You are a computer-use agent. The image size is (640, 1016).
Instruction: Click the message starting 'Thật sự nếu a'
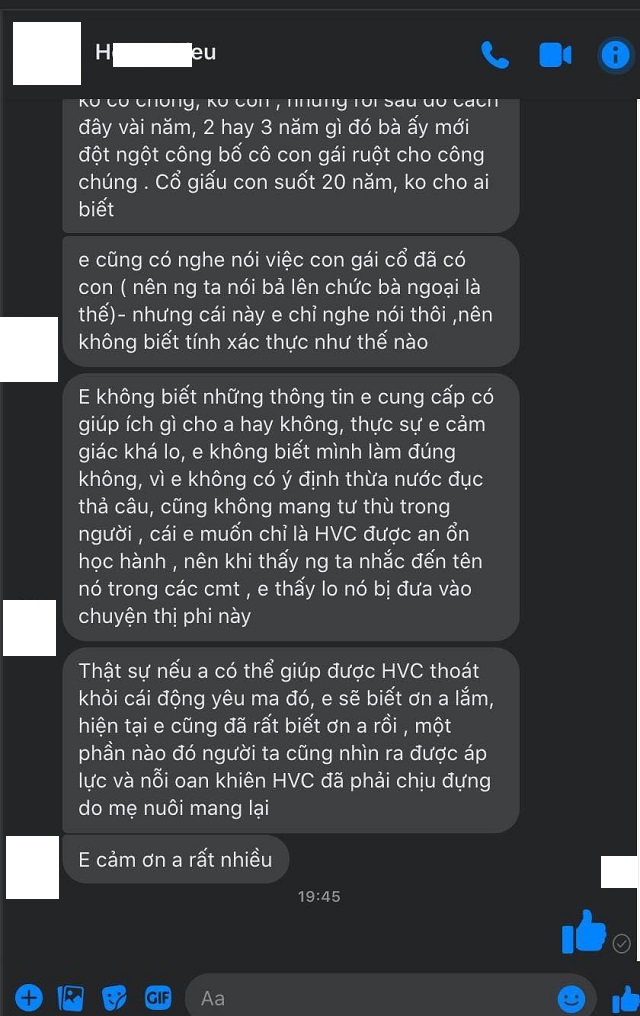coord(291,739)
